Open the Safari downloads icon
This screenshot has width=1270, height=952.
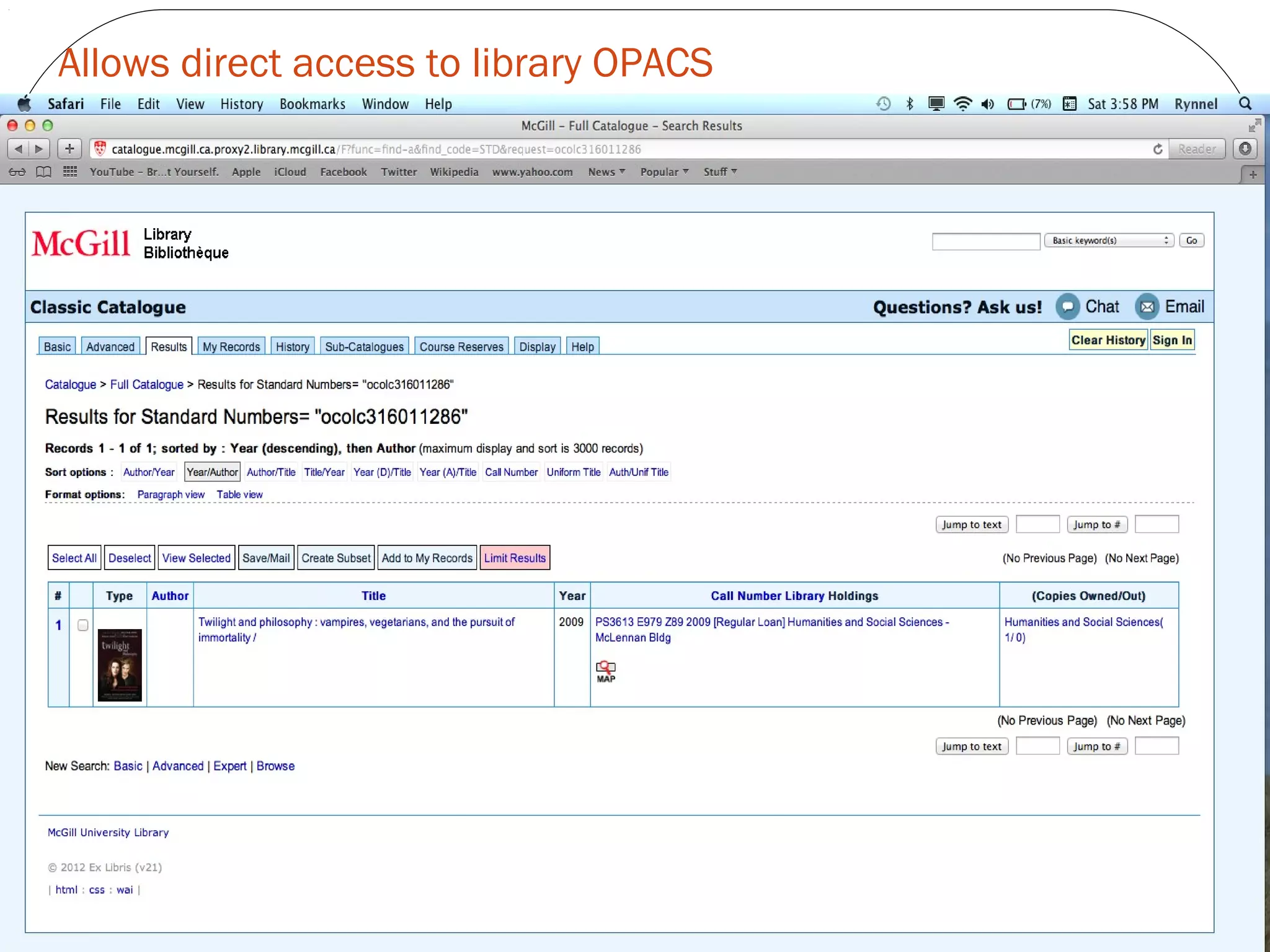coord(1245,149)
